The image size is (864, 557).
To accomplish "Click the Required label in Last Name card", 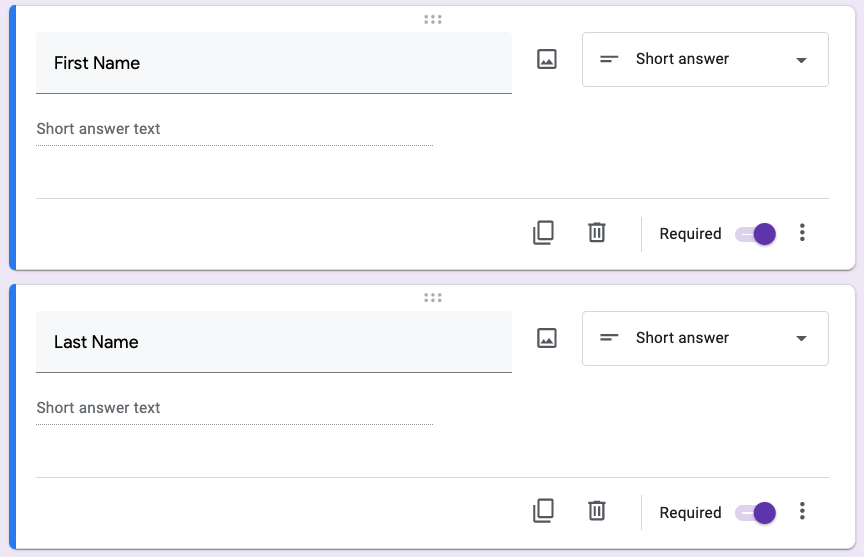I will pos(690,513).
